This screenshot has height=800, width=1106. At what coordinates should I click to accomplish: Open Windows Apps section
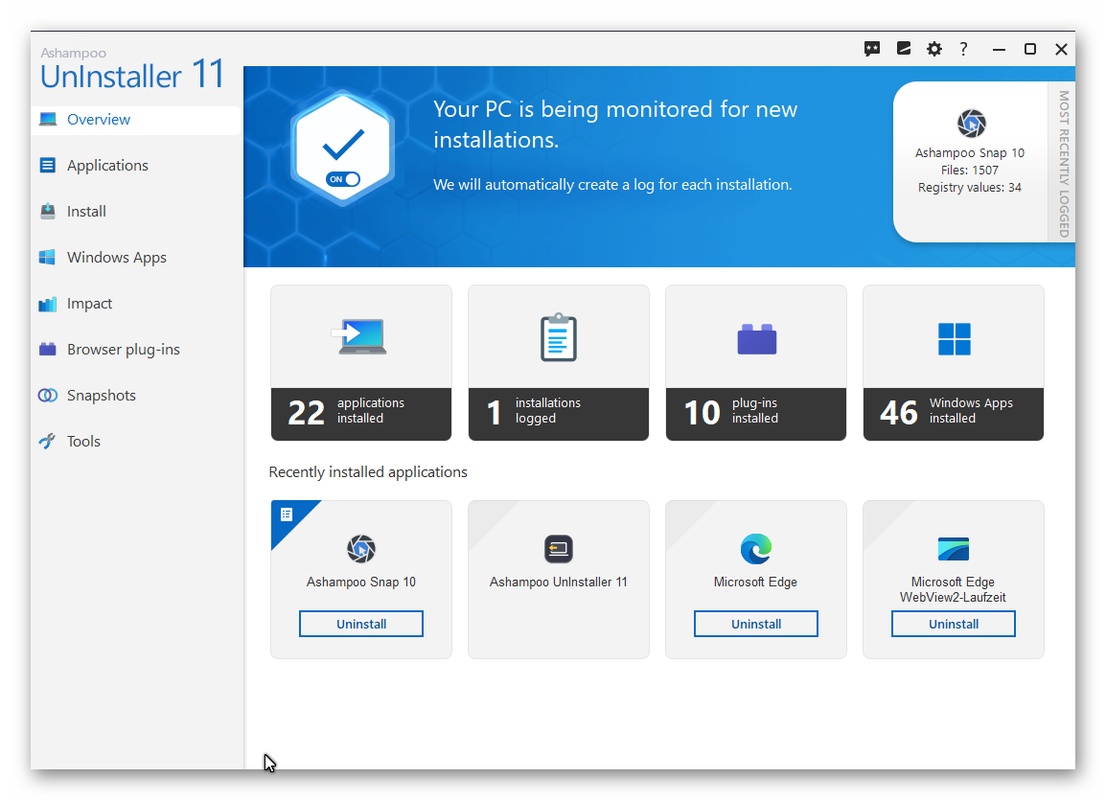coord(136,257)
